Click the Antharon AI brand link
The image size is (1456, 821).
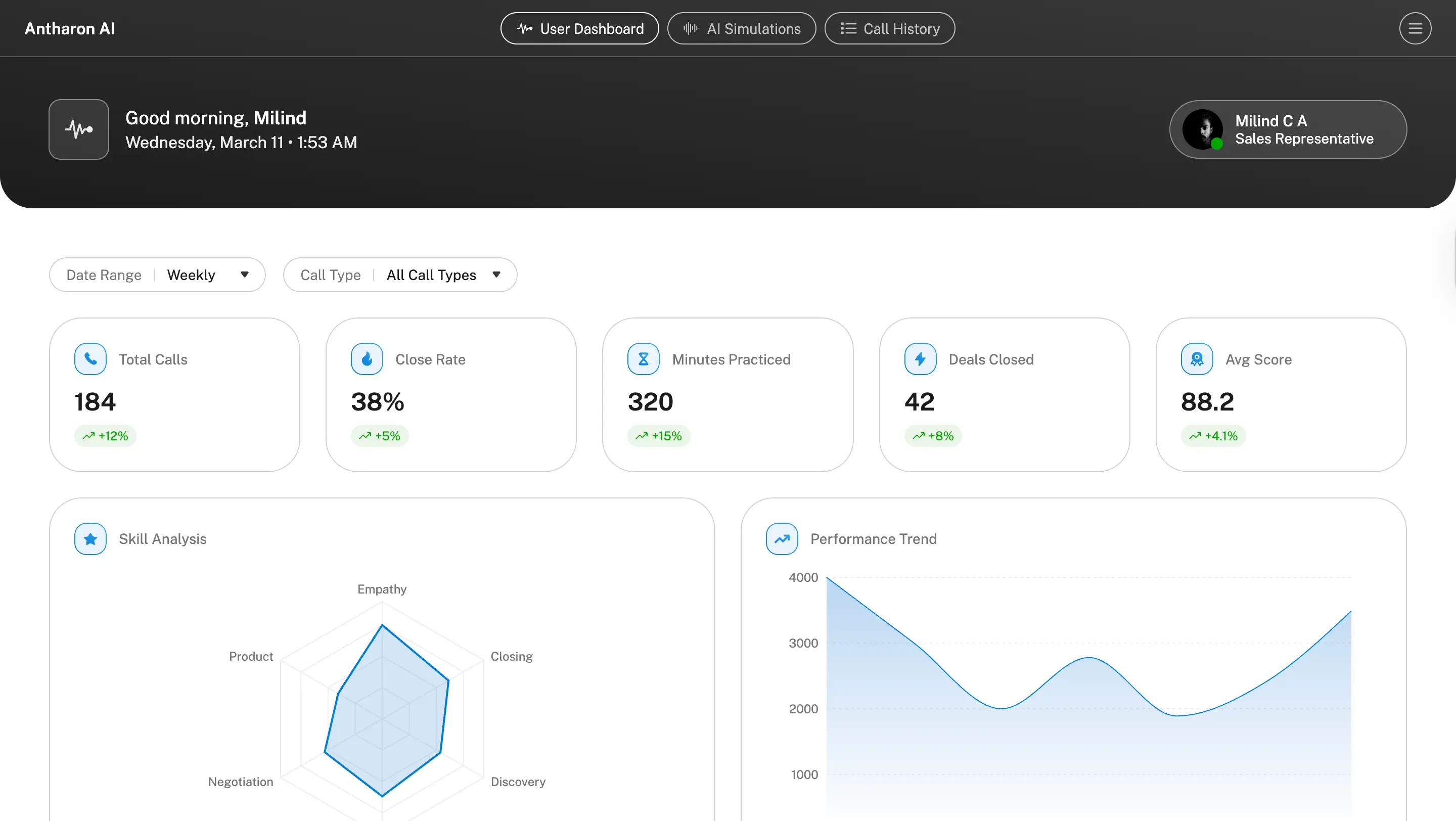tap(70, 28)
